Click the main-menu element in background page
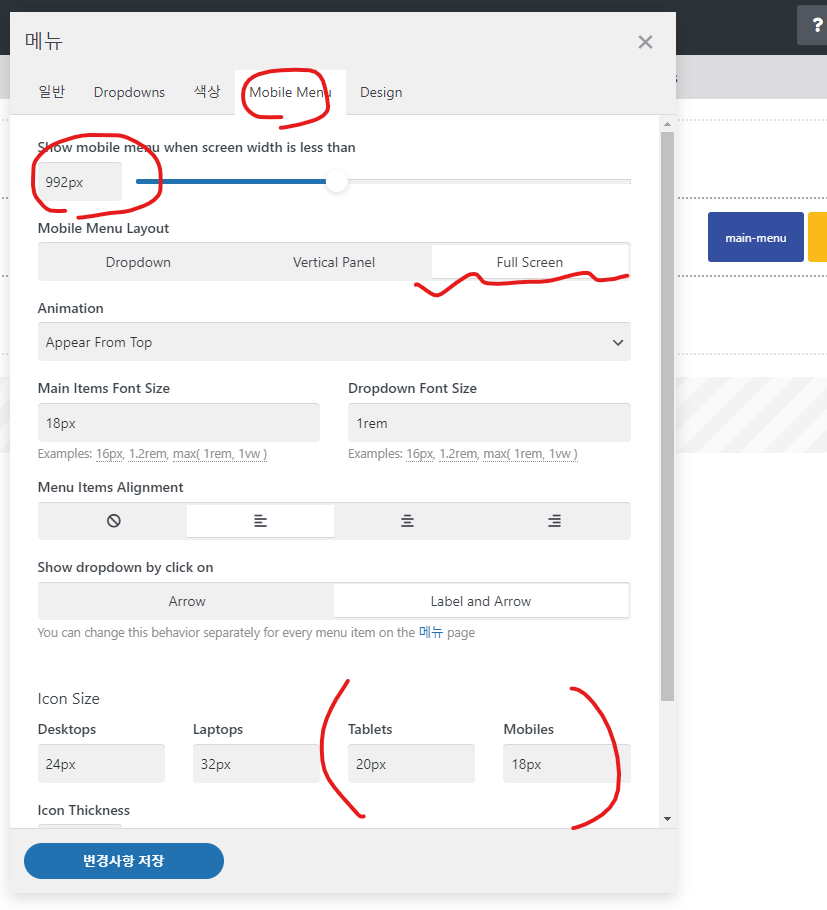827x910 pixels. pos(756,237)
